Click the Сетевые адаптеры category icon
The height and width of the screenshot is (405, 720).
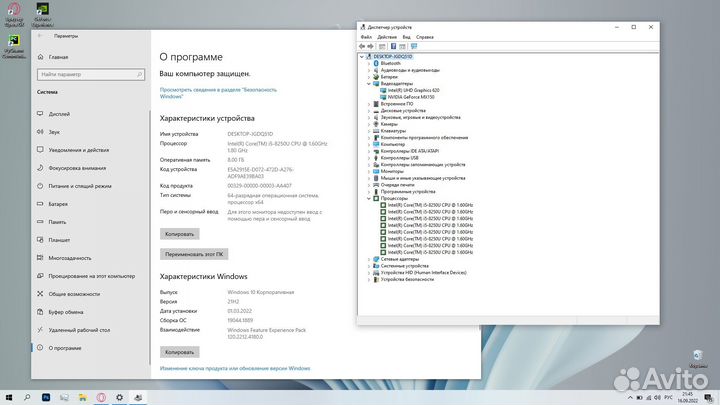376,259
